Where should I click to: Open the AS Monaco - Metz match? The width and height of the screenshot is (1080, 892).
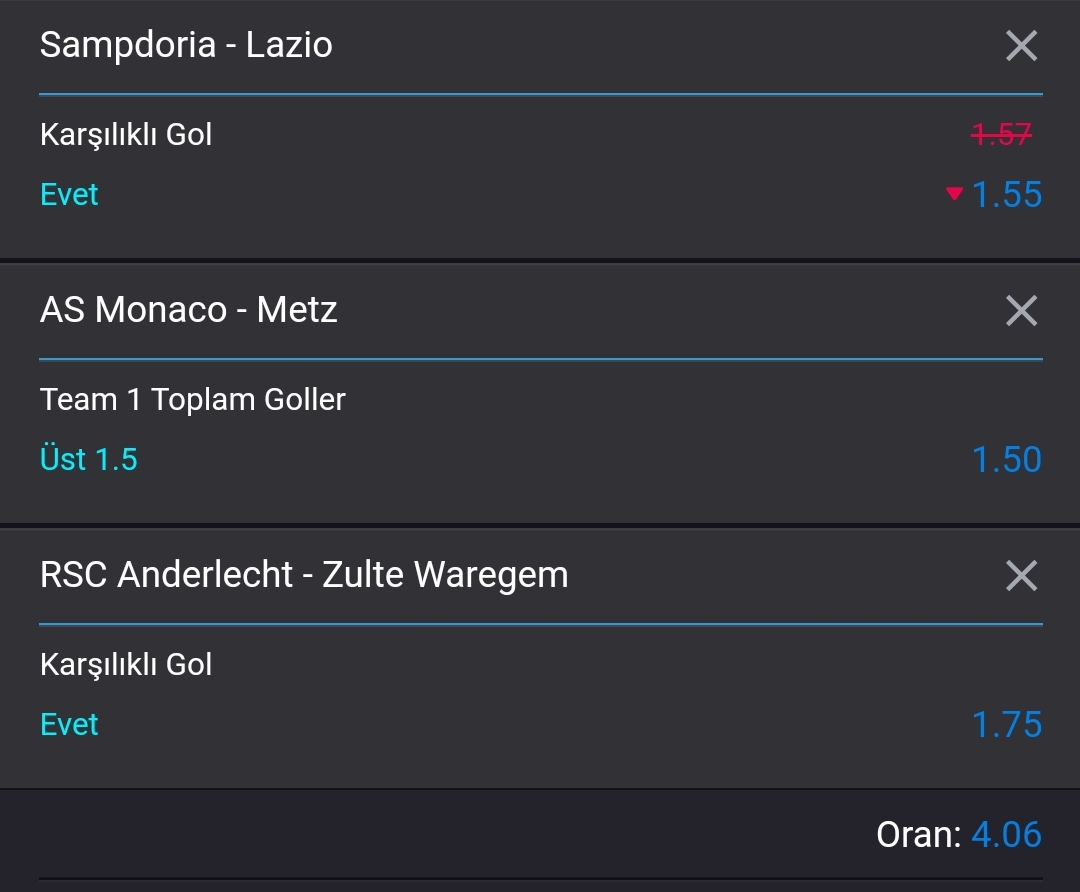pyautogui.click(x=189, y=310)
